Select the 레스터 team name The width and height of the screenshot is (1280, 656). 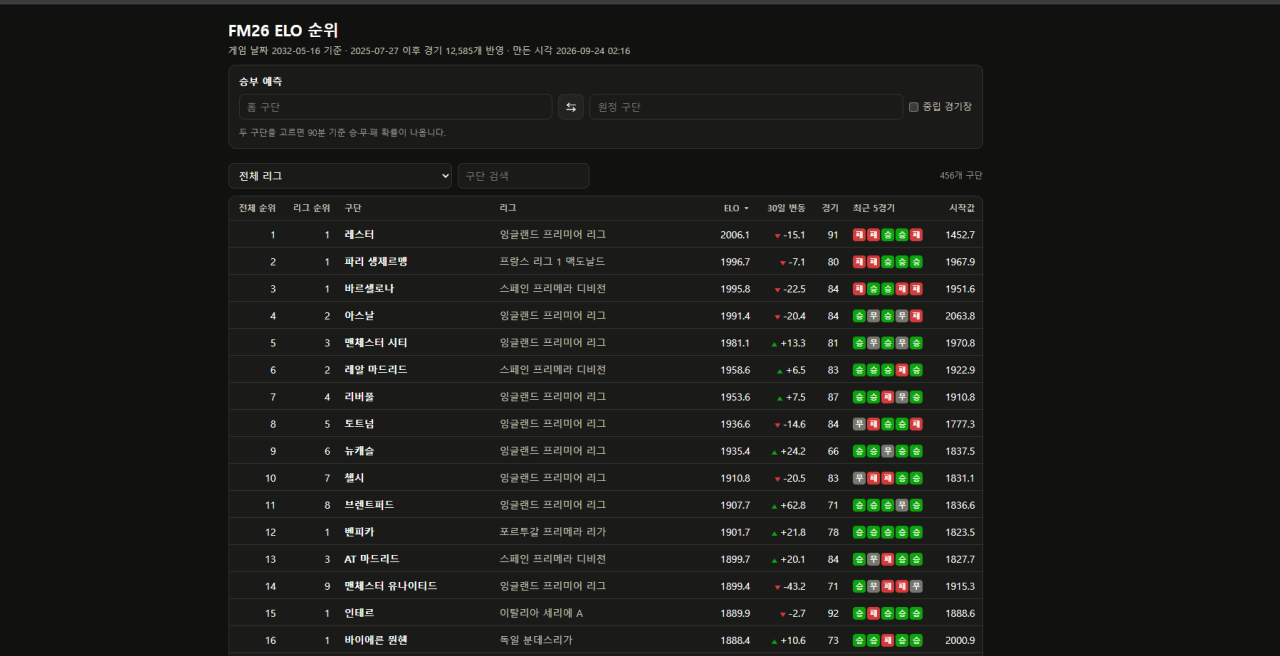pyautogui.click(x=359, y=235)
